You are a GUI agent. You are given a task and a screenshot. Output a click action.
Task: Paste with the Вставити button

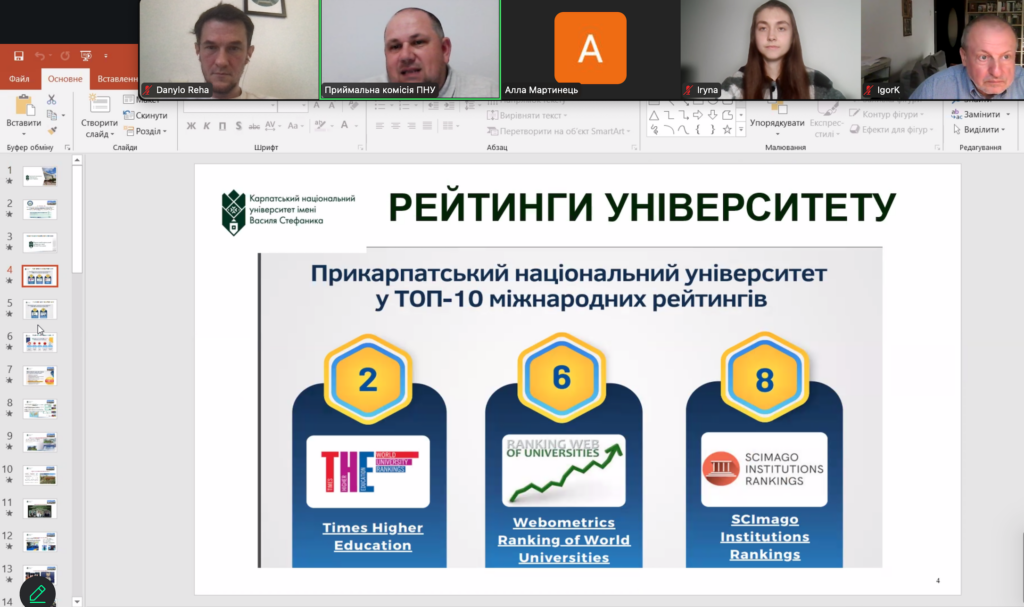pos(24,113)
